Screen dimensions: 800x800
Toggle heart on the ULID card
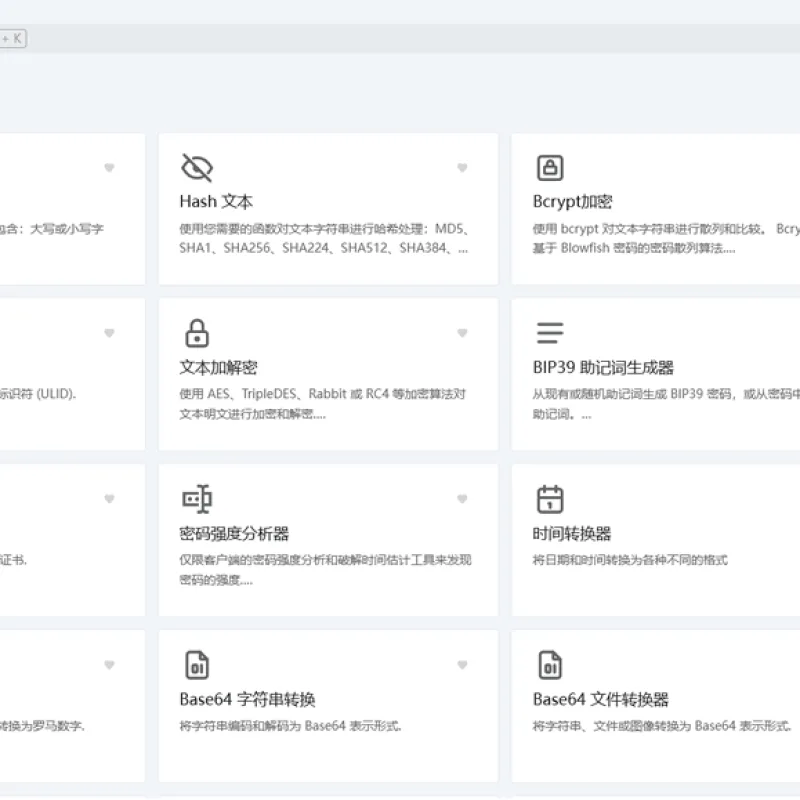(109, 333)
